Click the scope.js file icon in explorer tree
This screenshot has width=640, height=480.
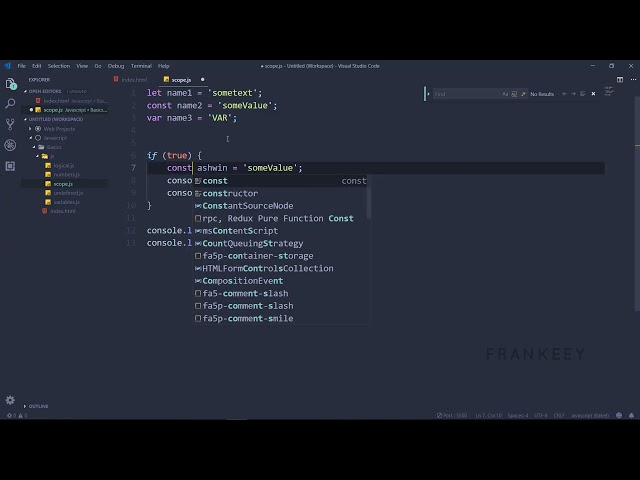48,184
